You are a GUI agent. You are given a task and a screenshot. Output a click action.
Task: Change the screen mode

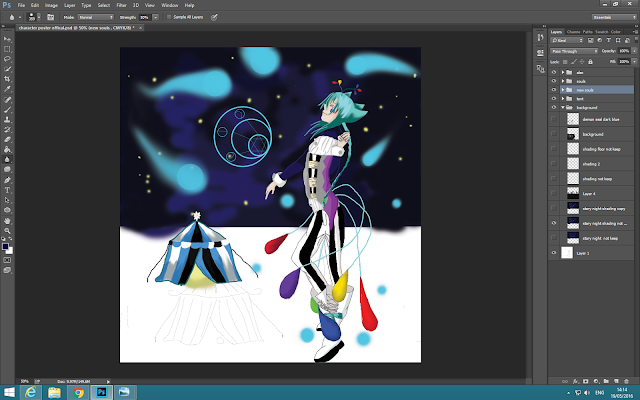tap(7, 270)
